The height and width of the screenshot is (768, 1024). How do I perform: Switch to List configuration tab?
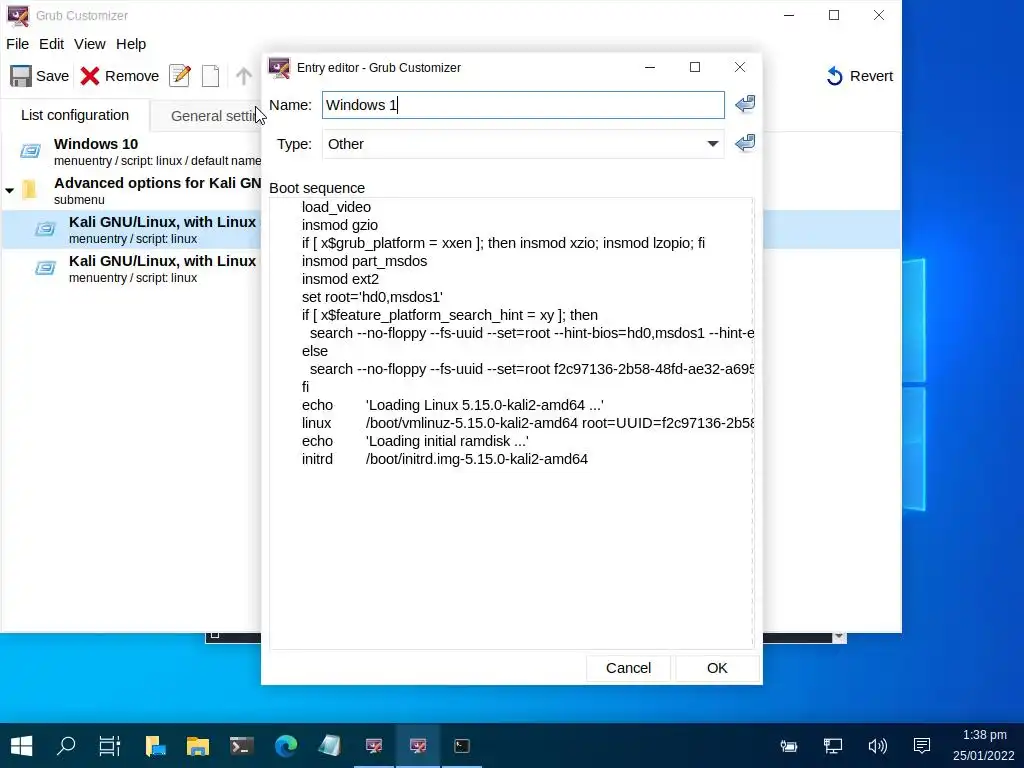74,115
